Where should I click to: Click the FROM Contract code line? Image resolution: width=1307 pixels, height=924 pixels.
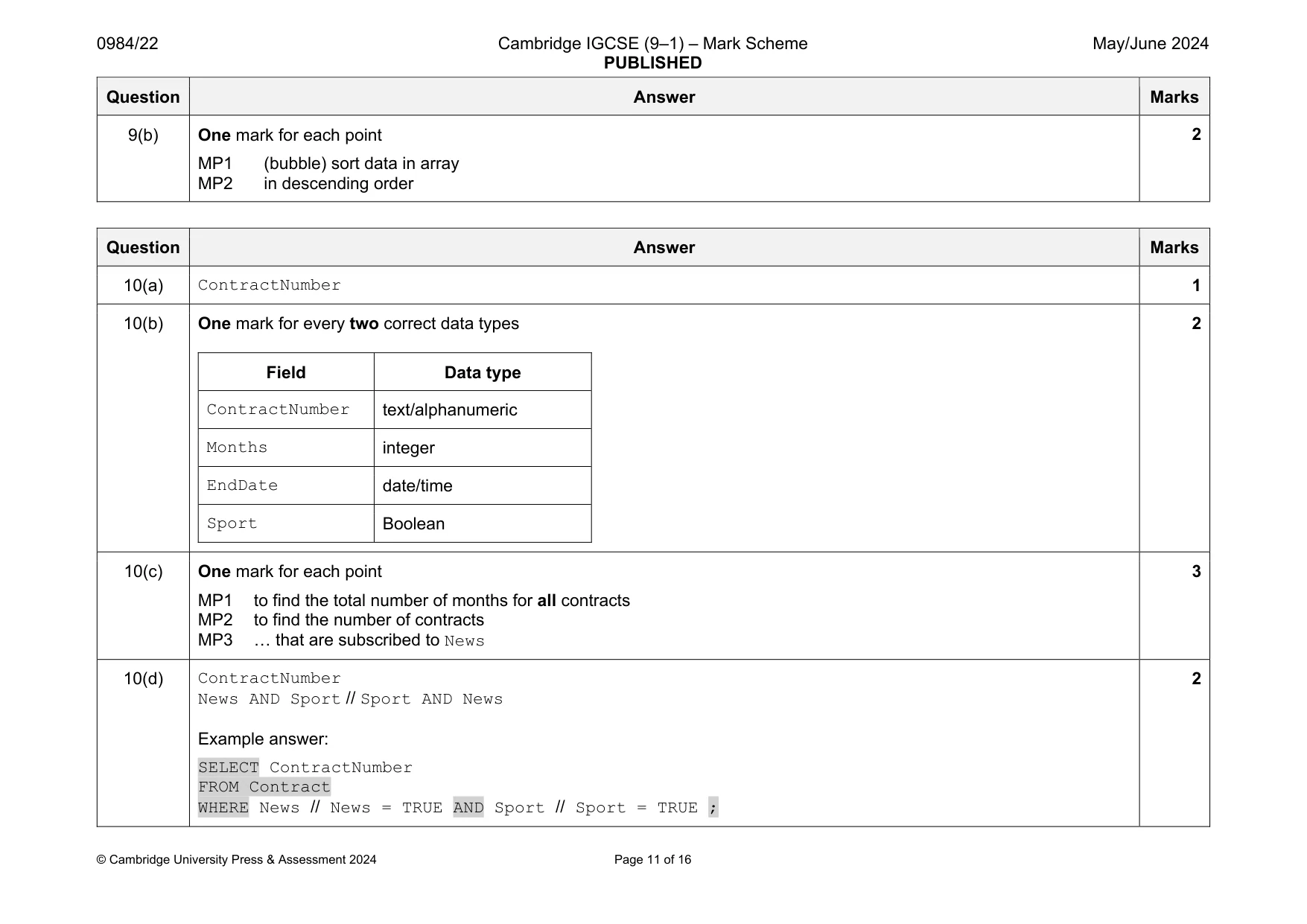[264, 787]
